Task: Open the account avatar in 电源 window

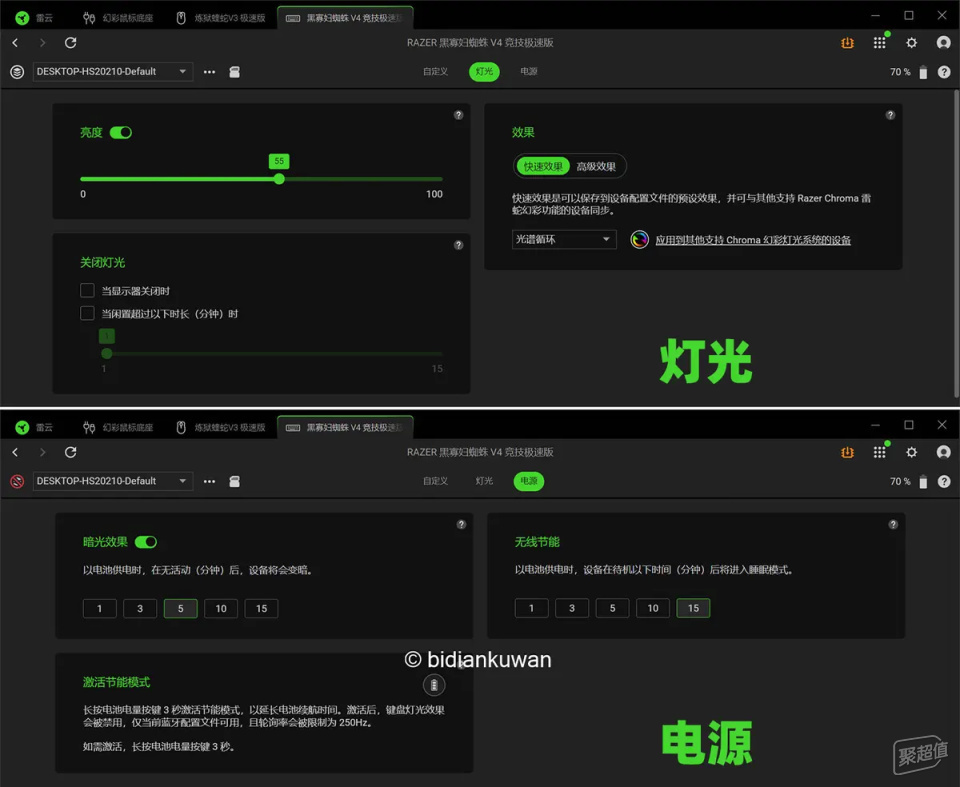Action: point(943,452)
